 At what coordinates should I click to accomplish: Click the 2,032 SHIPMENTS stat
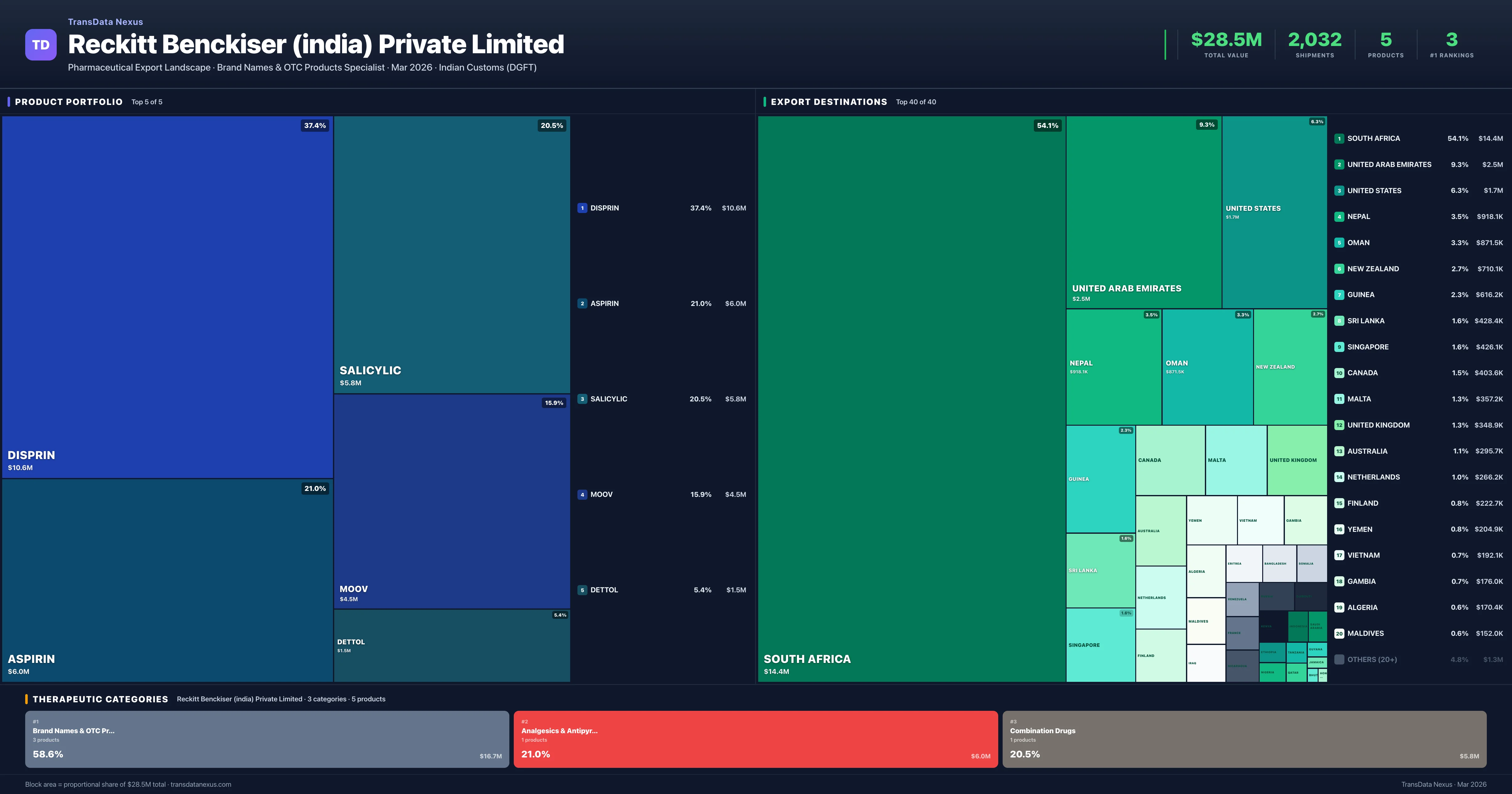tap(1314, 44)
